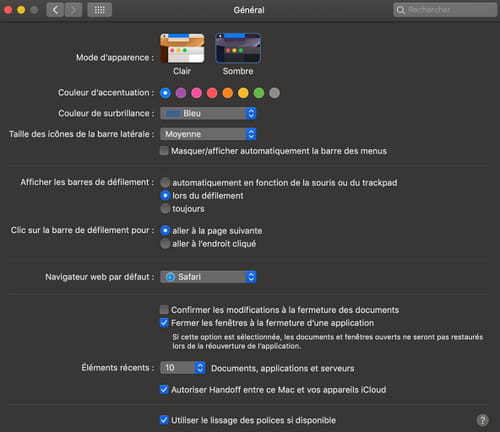The width and height of the screenshot is (500, 432).
Task: Select 'aller à l'endroit cliqué' option
Action: [165, 244]
